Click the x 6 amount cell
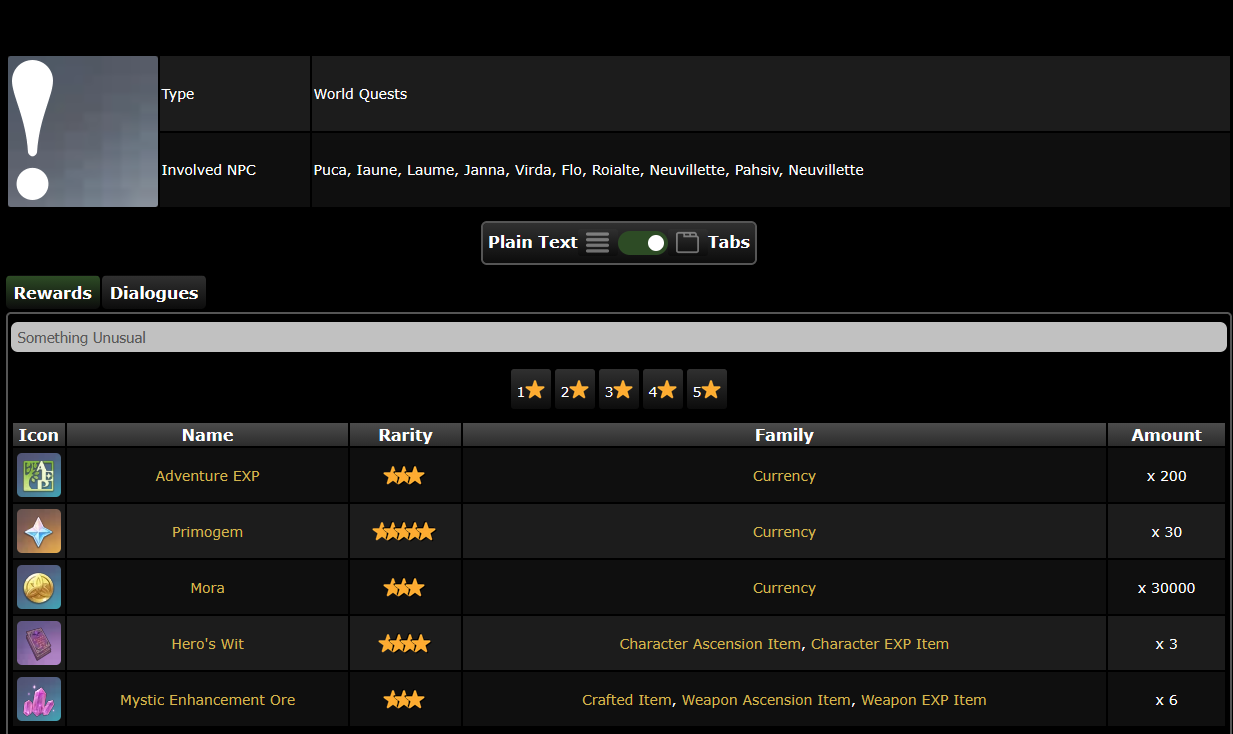The image size is (1233, 734). [x=1166, y=700]
